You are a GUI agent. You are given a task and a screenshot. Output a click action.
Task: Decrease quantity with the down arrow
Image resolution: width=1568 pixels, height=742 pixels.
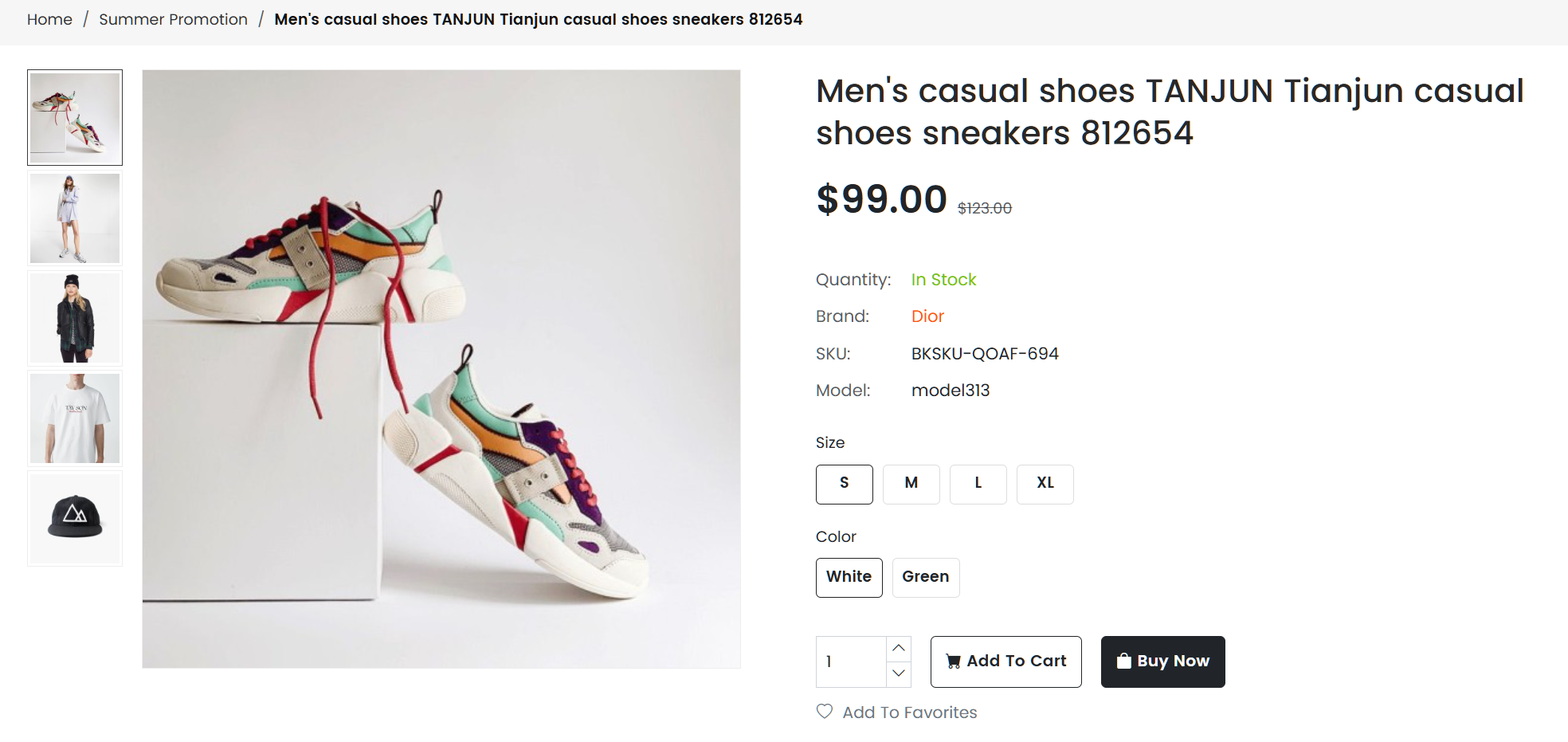pos(899,673)
